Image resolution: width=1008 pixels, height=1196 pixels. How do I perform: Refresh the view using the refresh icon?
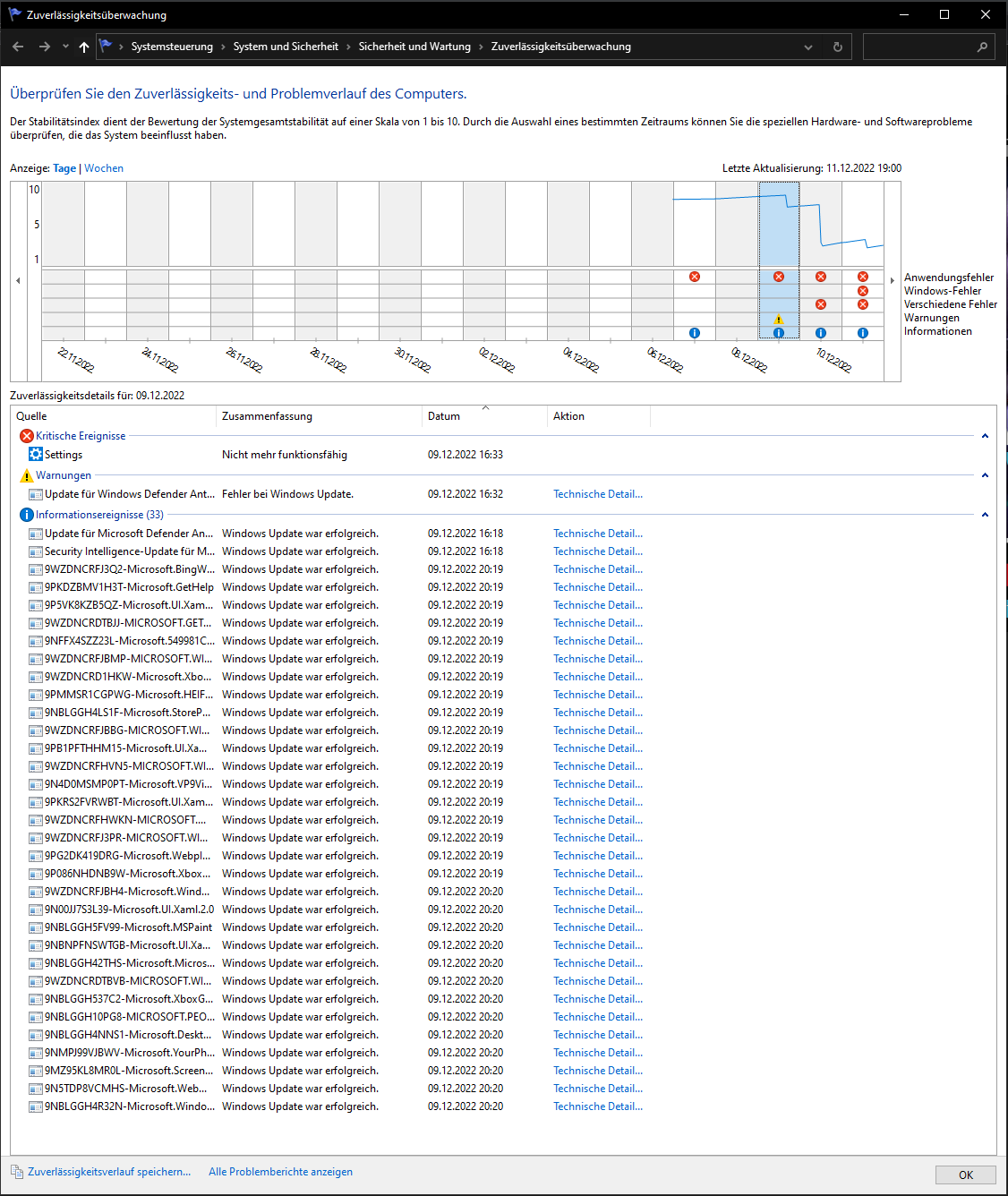(838, 47)
